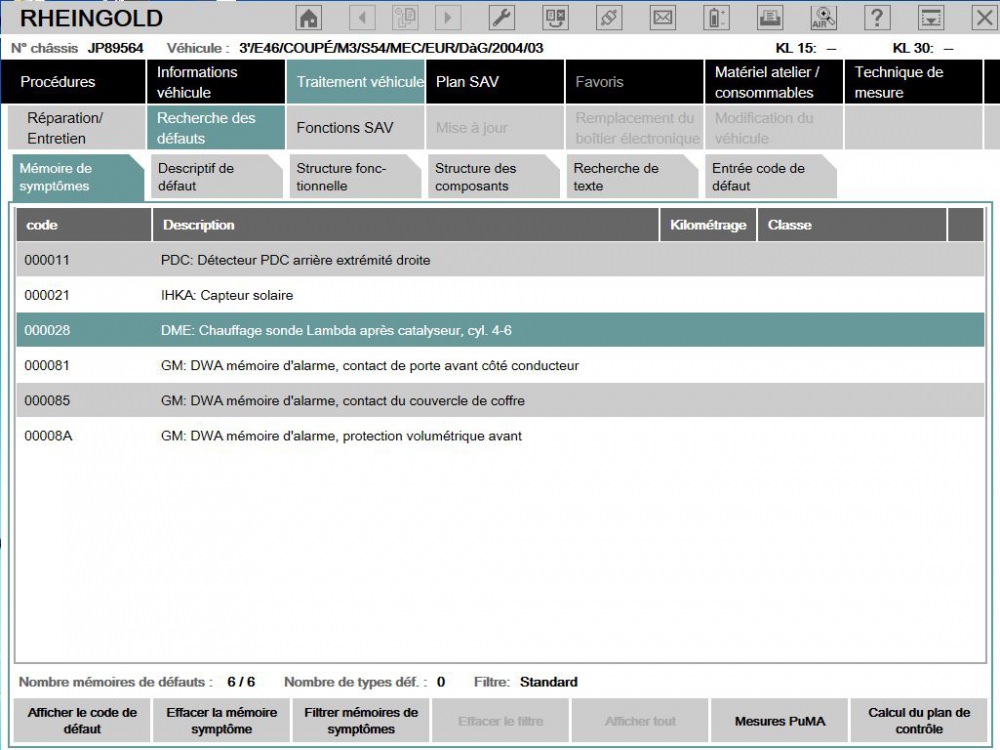Select fault row 000011 PDC arrière
1000x750 pixels.
tap(501, 260)
